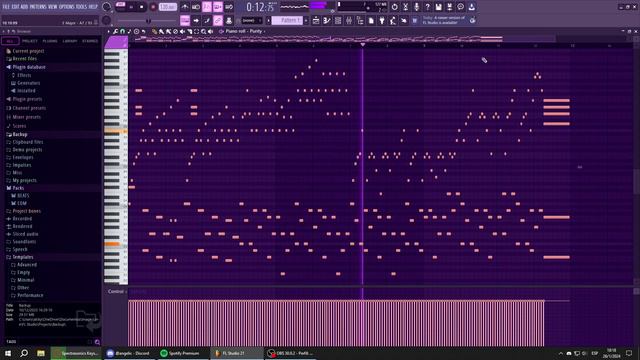Open the help question mark icon
This screenshot has width=640, height=360.
pyautogui.click(x=427, y=7)
